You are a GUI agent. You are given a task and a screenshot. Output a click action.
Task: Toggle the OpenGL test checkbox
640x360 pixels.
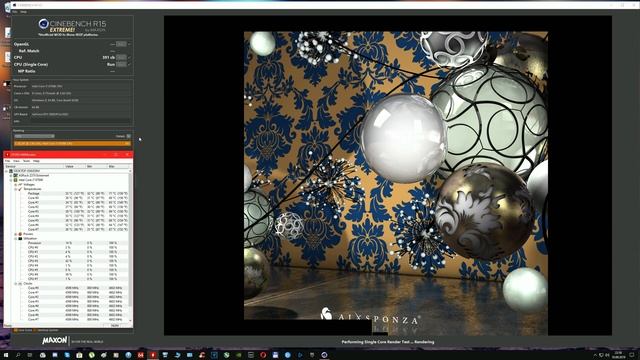[x=129, y=44]
